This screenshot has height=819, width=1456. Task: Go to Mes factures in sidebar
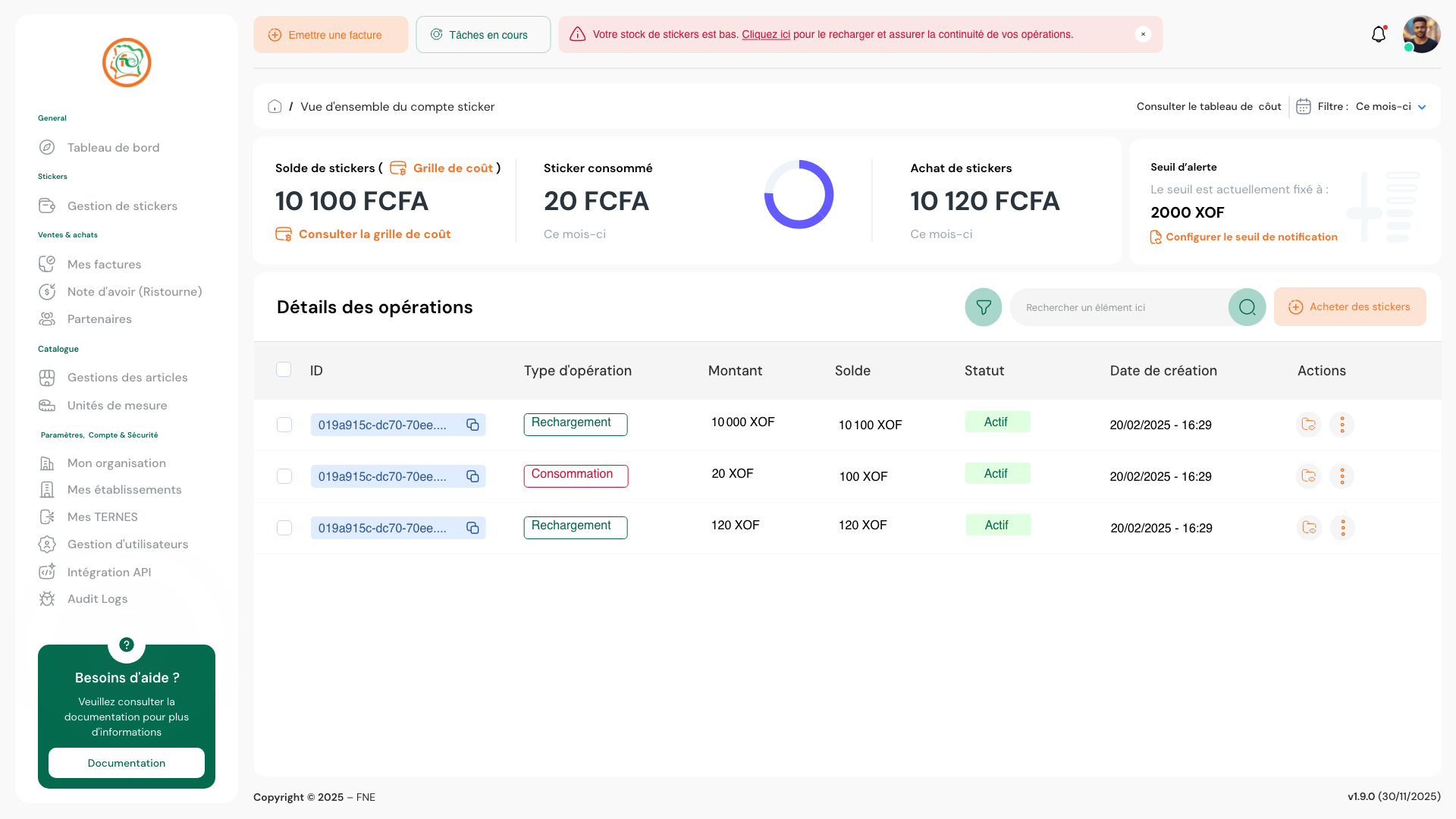point(104,265)
